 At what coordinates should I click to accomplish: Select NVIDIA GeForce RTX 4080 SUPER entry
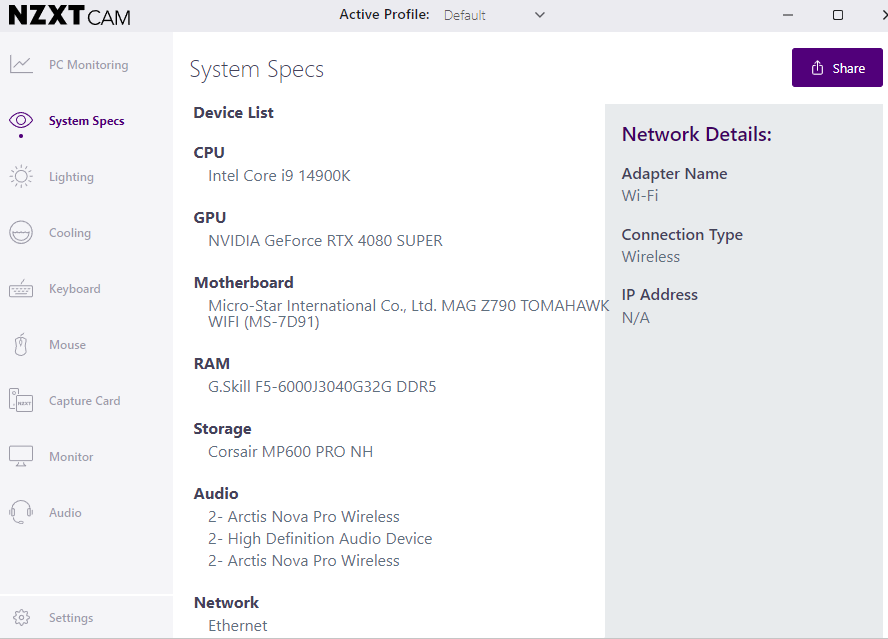pyautogui.click(x=325, y=241)
